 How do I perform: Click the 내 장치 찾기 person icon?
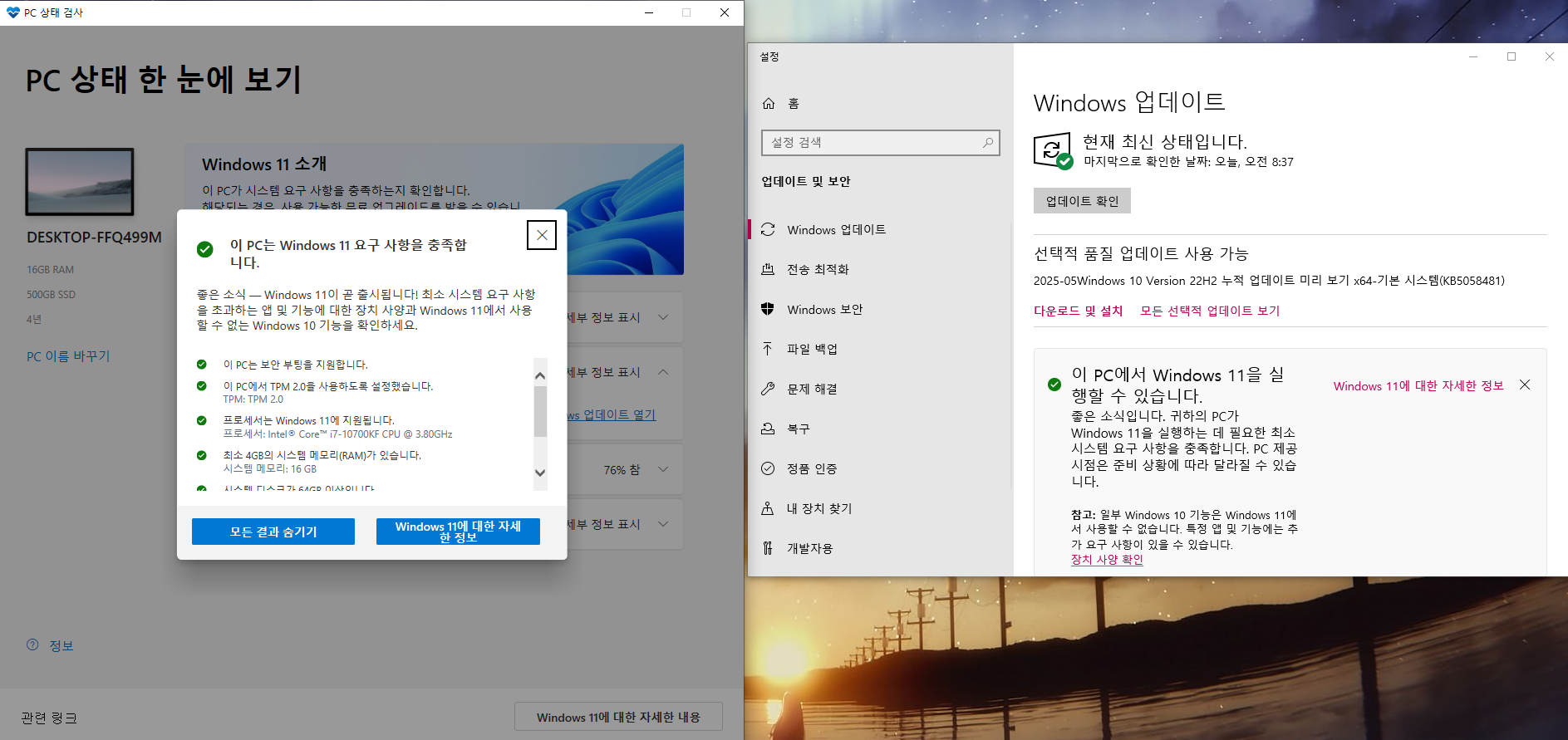pos(768,508)
